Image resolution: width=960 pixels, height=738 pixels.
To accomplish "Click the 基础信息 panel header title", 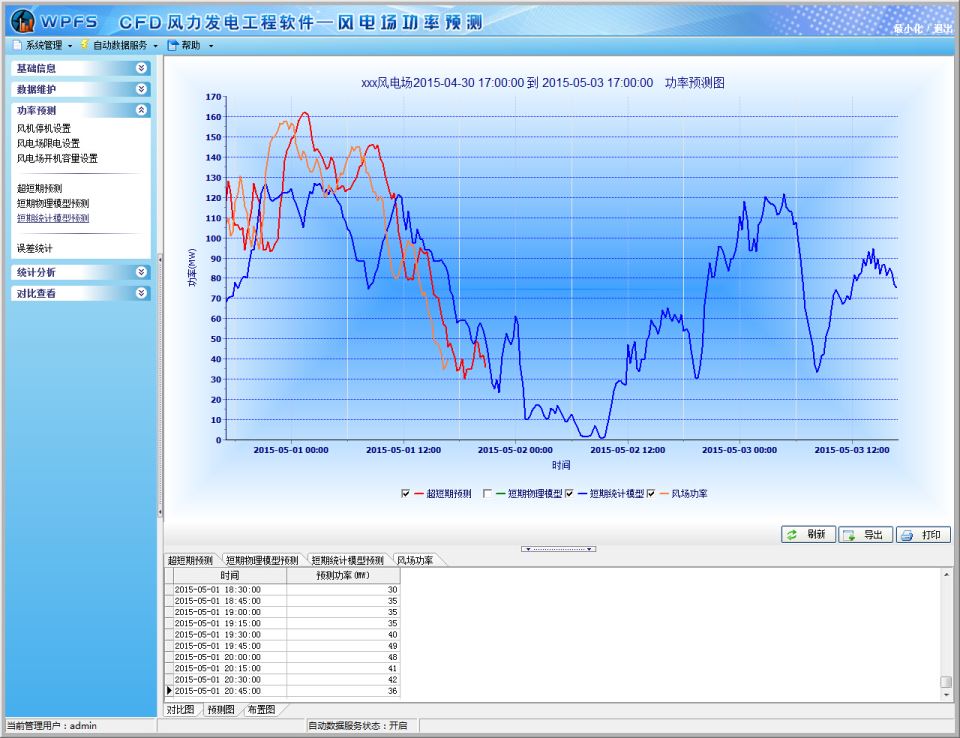I will pyautogui.click(x=36, y=68).
